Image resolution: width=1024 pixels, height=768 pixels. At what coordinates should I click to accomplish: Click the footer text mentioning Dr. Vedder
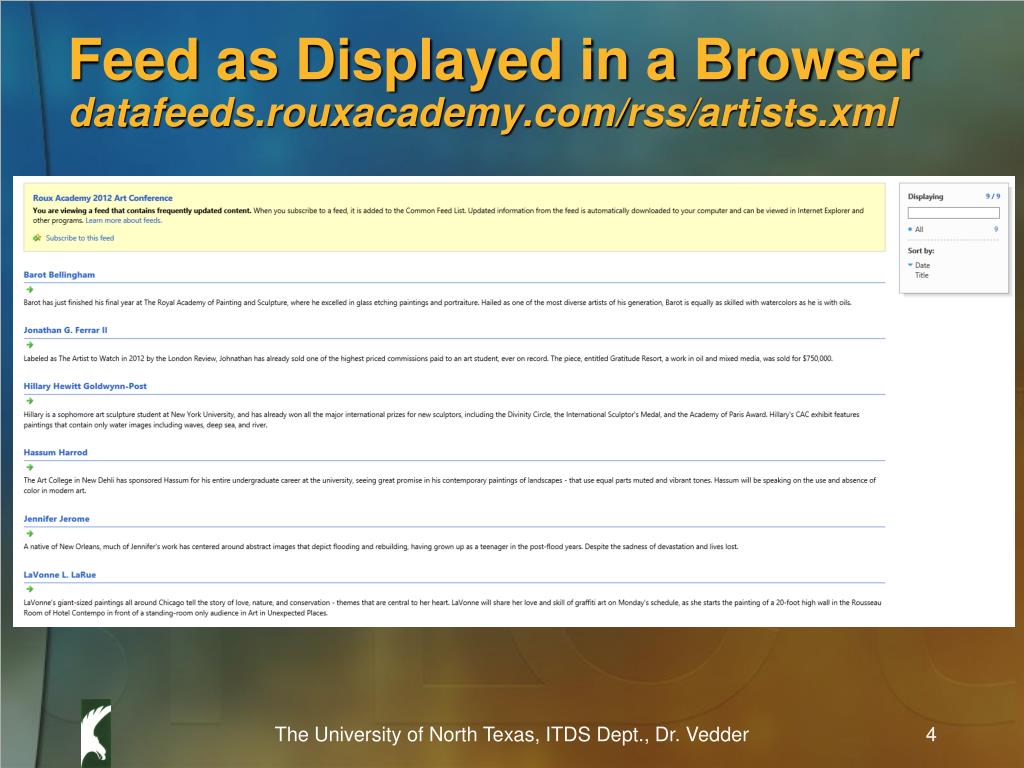pos(511,735)
